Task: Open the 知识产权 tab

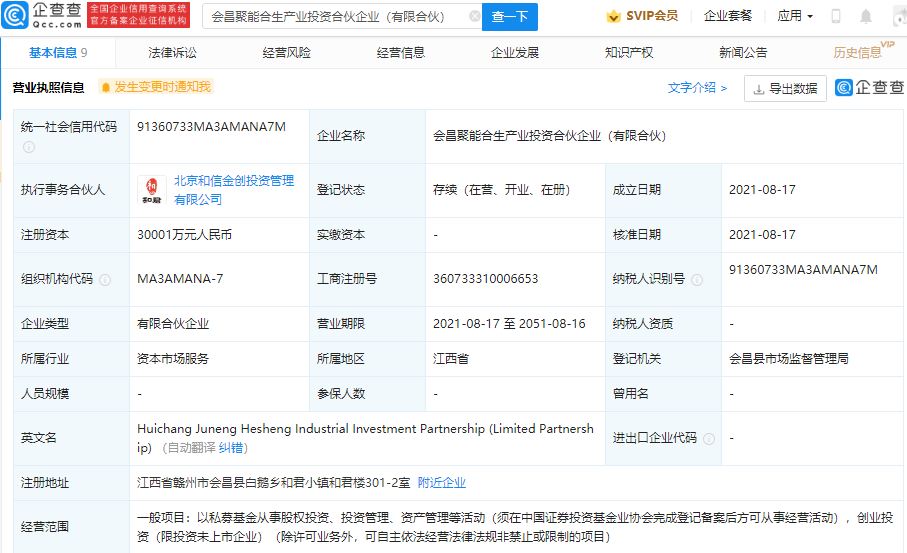Action: coord(629,53)
